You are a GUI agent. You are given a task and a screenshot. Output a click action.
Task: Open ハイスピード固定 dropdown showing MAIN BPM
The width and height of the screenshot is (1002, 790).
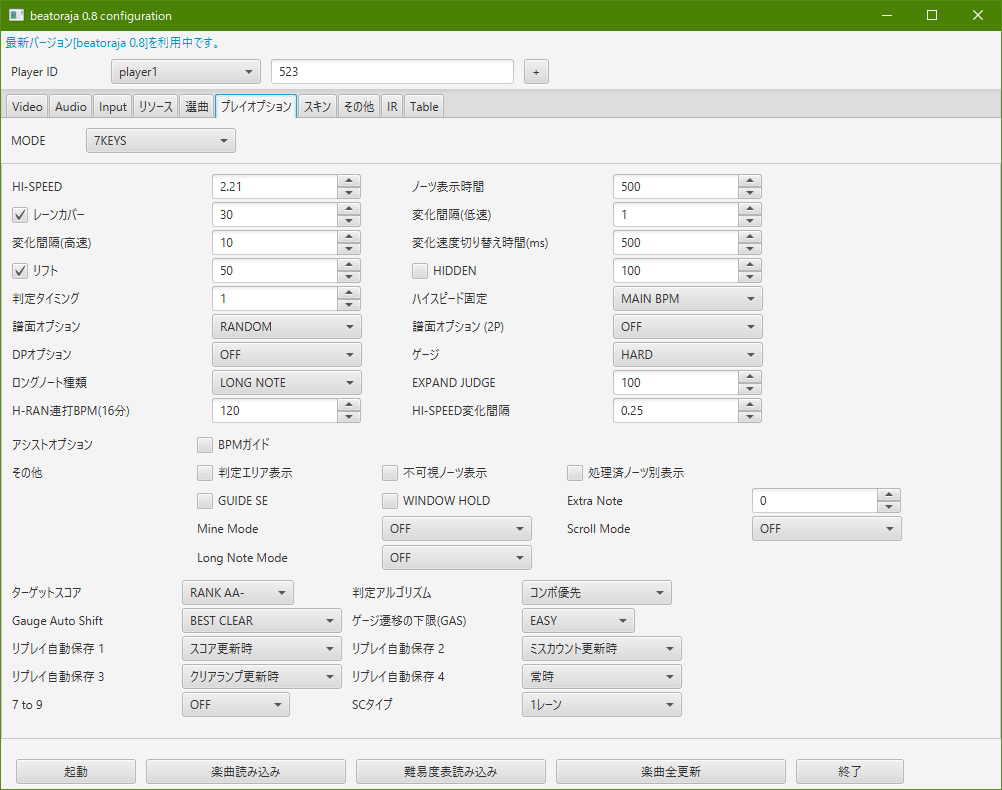688,298
